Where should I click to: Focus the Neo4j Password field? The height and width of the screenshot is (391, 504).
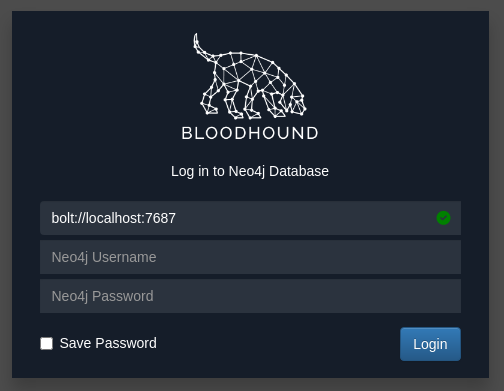pos(250,296)
